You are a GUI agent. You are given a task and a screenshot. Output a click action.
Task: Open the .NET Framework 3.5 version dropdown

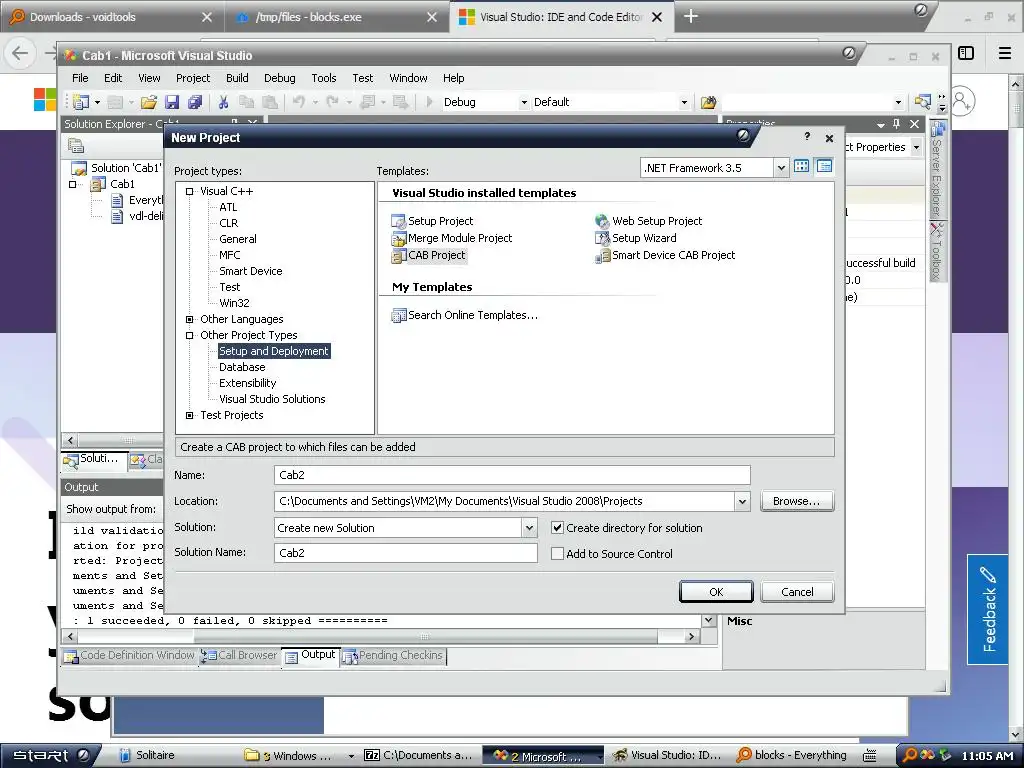click(781, 168)
